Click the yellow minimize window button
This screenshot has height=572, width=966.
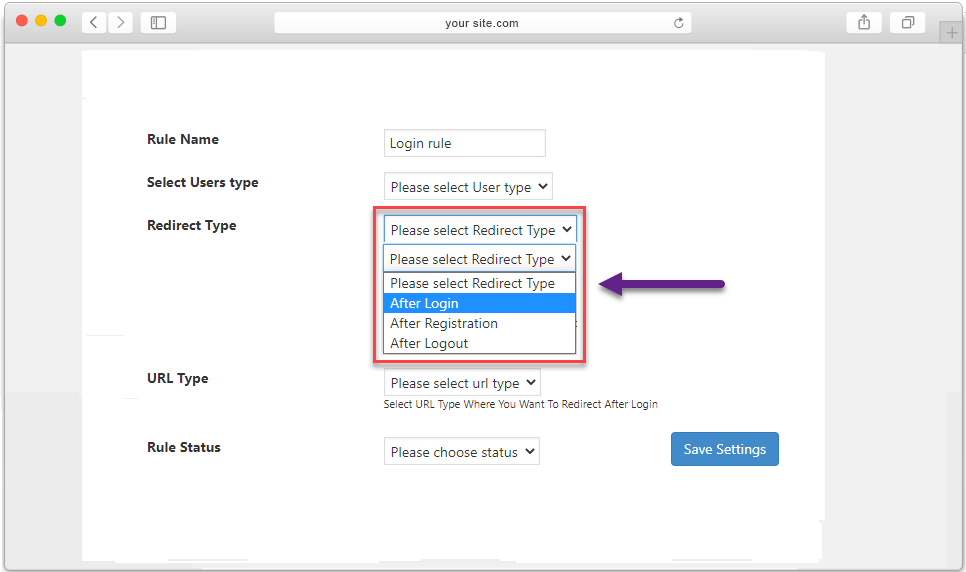(41, 21)
